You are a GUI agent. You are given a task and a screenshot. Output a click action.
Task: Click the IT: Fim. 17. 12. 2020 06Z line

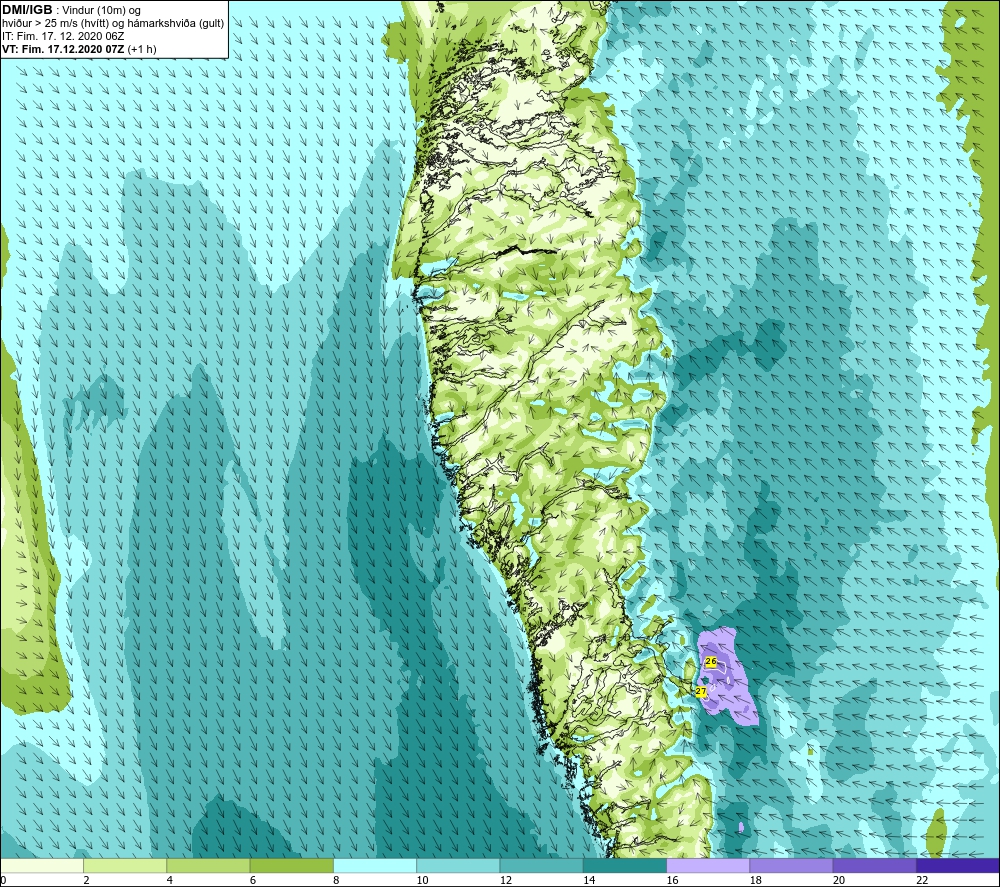pos(63,36)
